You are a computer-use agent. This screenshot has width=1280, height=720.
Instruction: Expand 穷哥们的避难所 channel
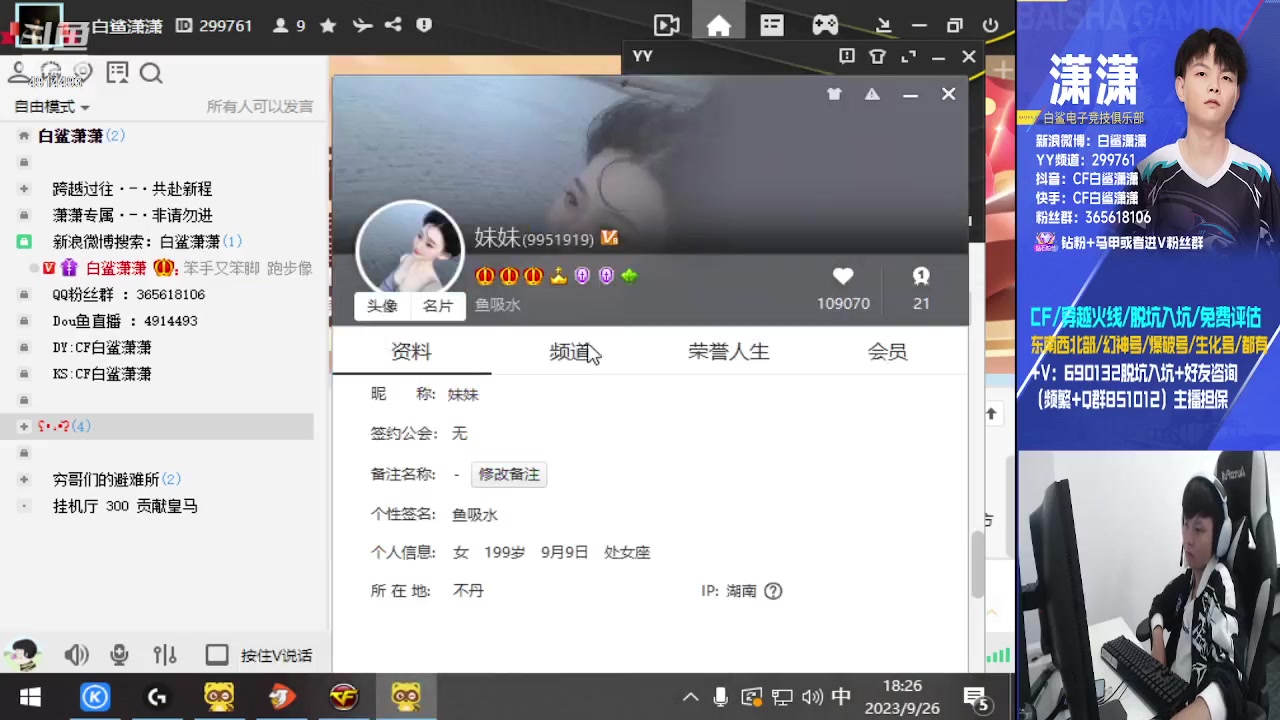tap(24, 480)
